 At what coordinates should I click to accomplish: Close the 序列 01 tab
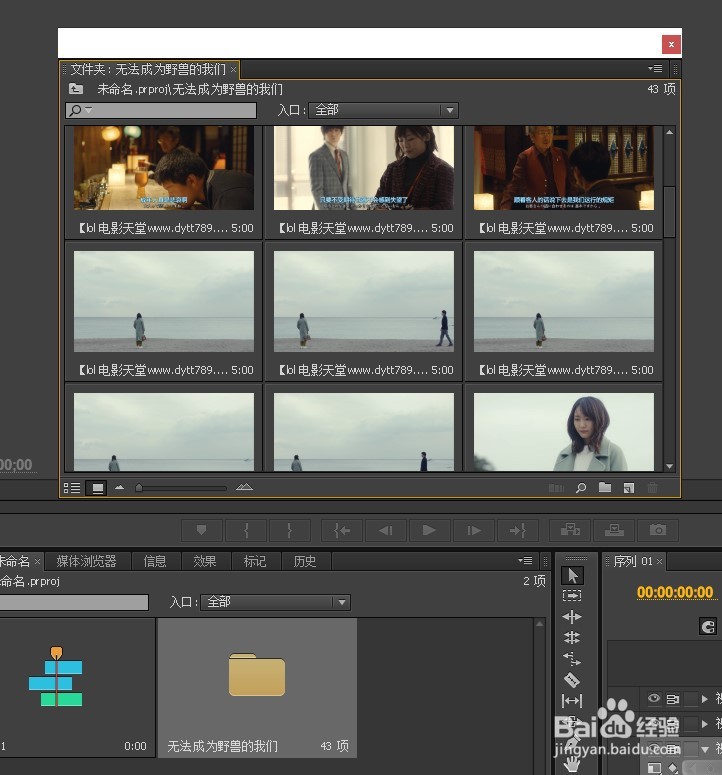[659, 561]
